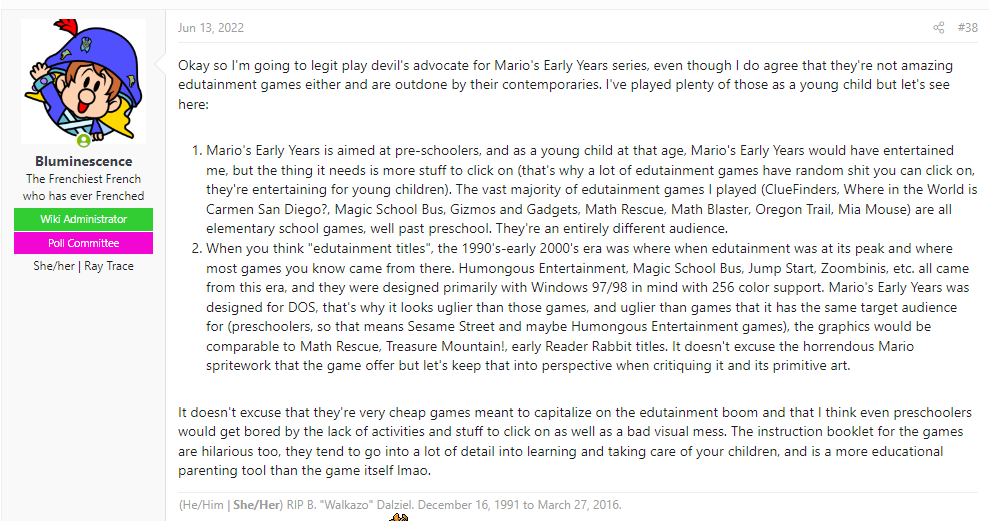989x521 pixels.
Task: Click the green online status indicator on avatar
Action: 83,140
